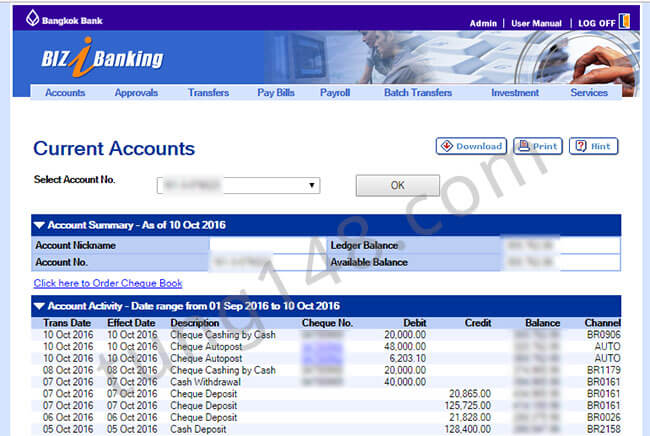Collapse the Account Summary section
Viewport: 650px width, 436px height.
[x=39, y=225]
